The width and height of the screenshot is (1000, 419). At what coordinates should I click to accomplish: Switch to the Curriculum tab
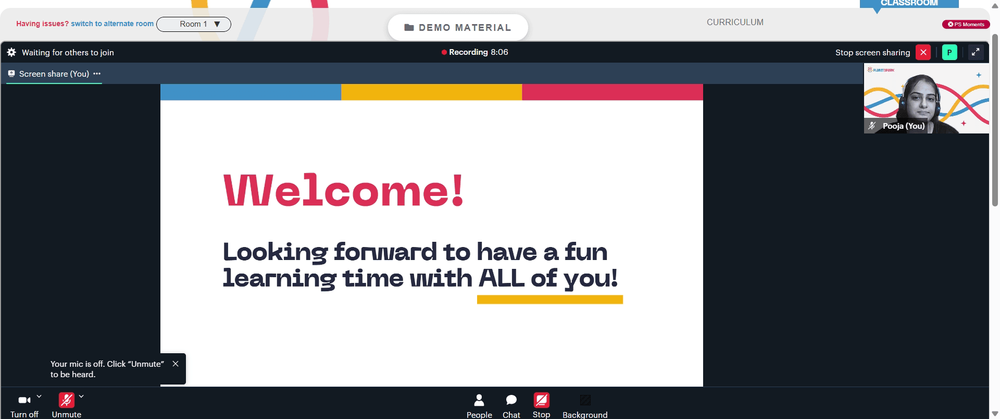pos(735,22)
